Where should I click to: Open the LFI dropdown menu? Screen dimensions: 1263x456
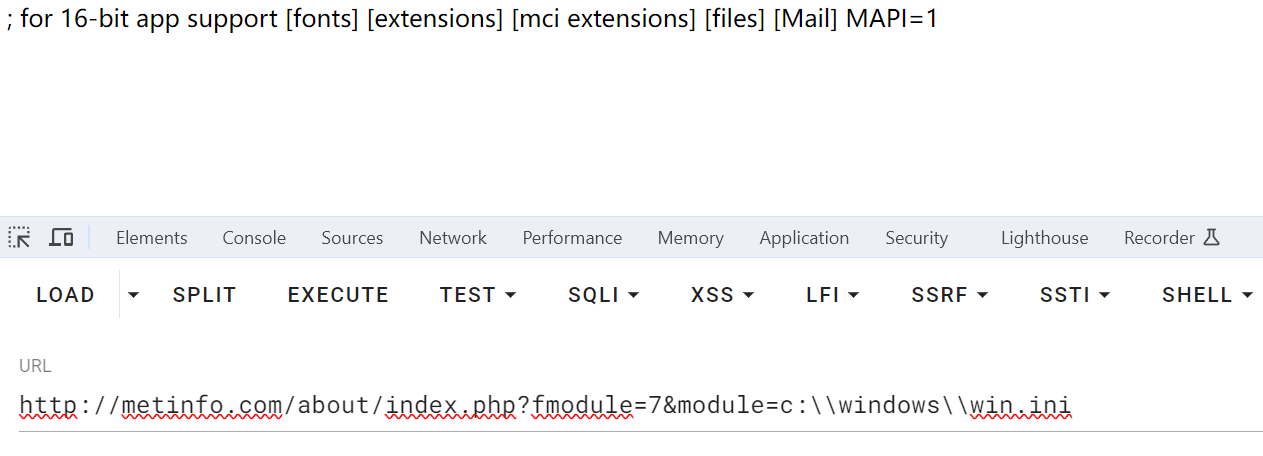pyautogui.click(x=833, y=295)
